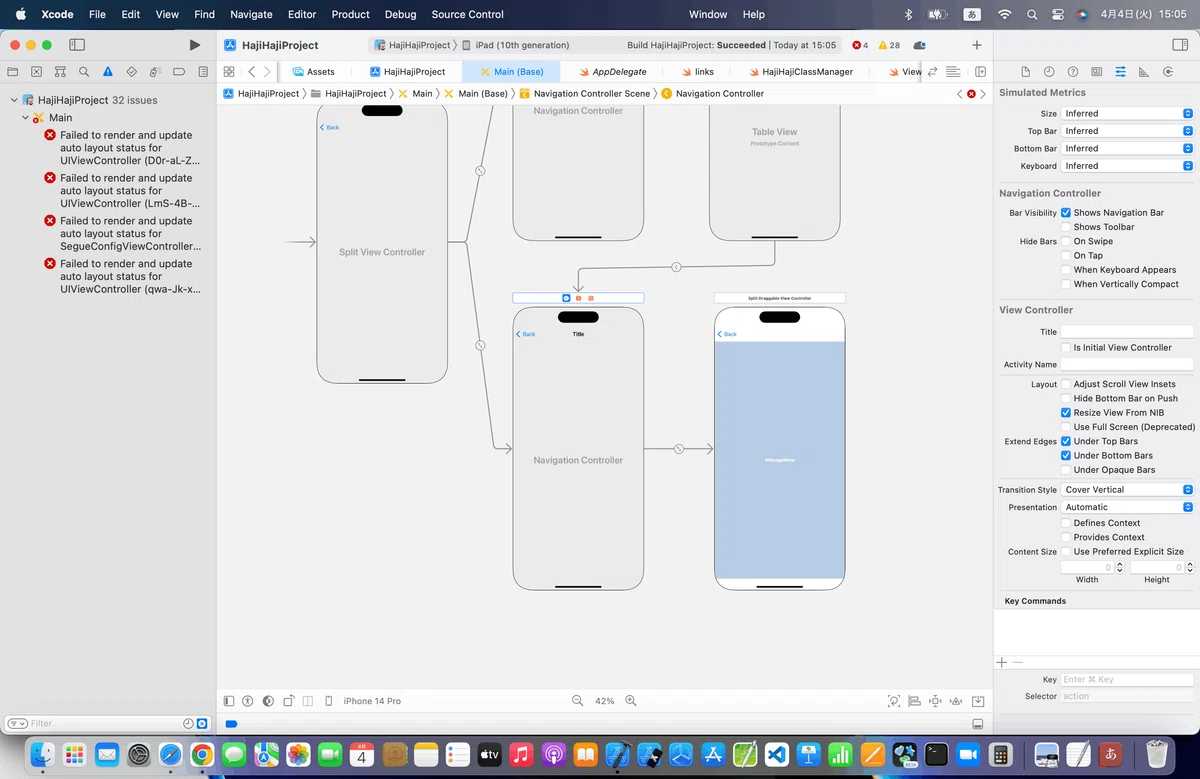Screen dimensions: 1200x779
Task: Select the iPad (10th generation) run destination
Action: pyautogui.click(x=516, y=45)
